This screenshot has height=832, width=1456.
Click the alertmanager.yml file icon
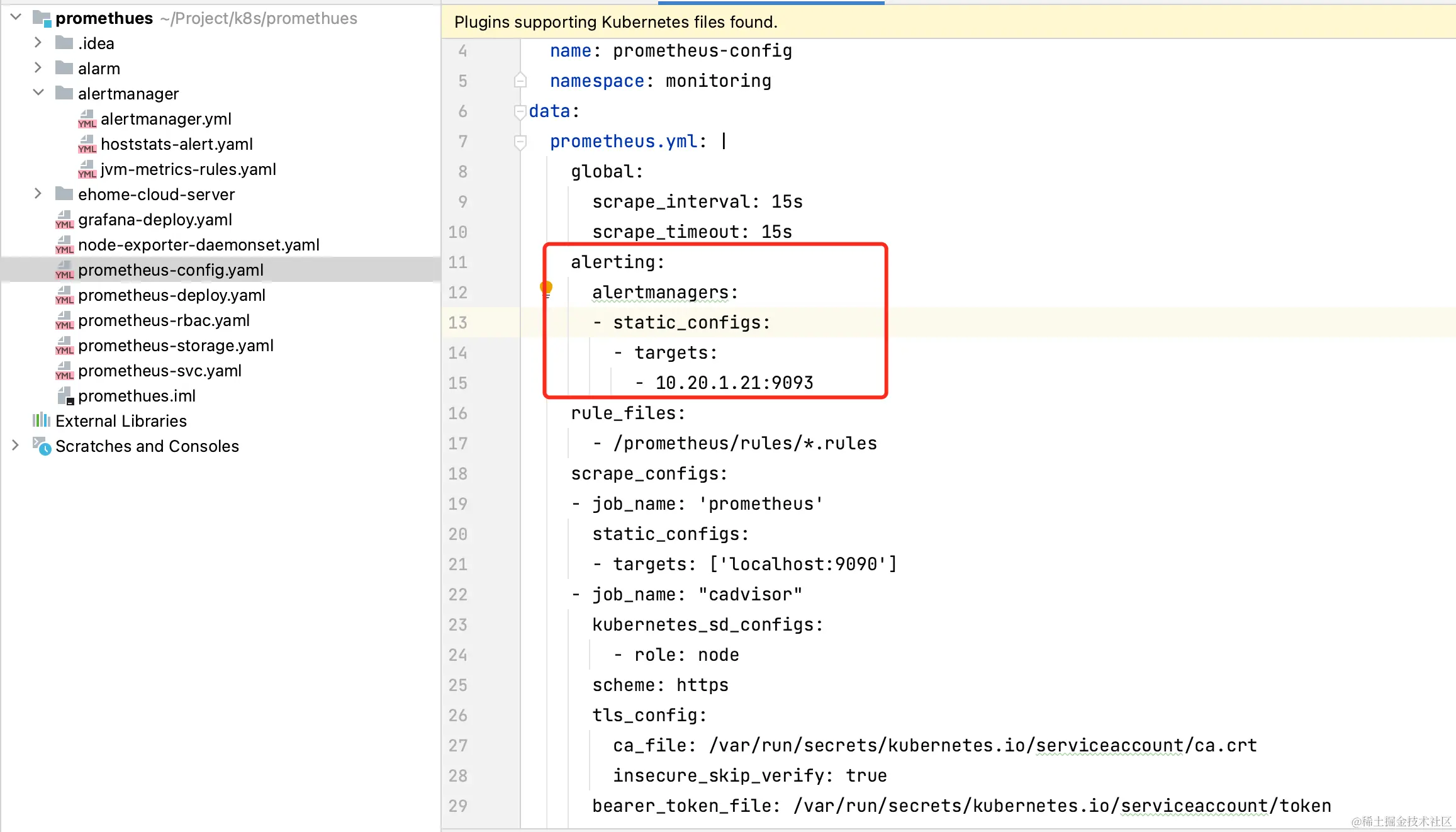coord(87,119)
